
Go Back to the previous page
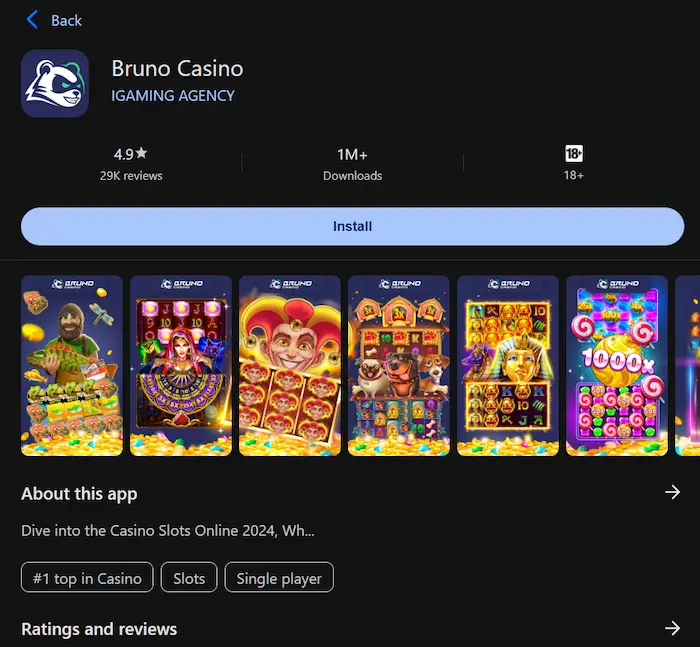click(x=66, y=21)
